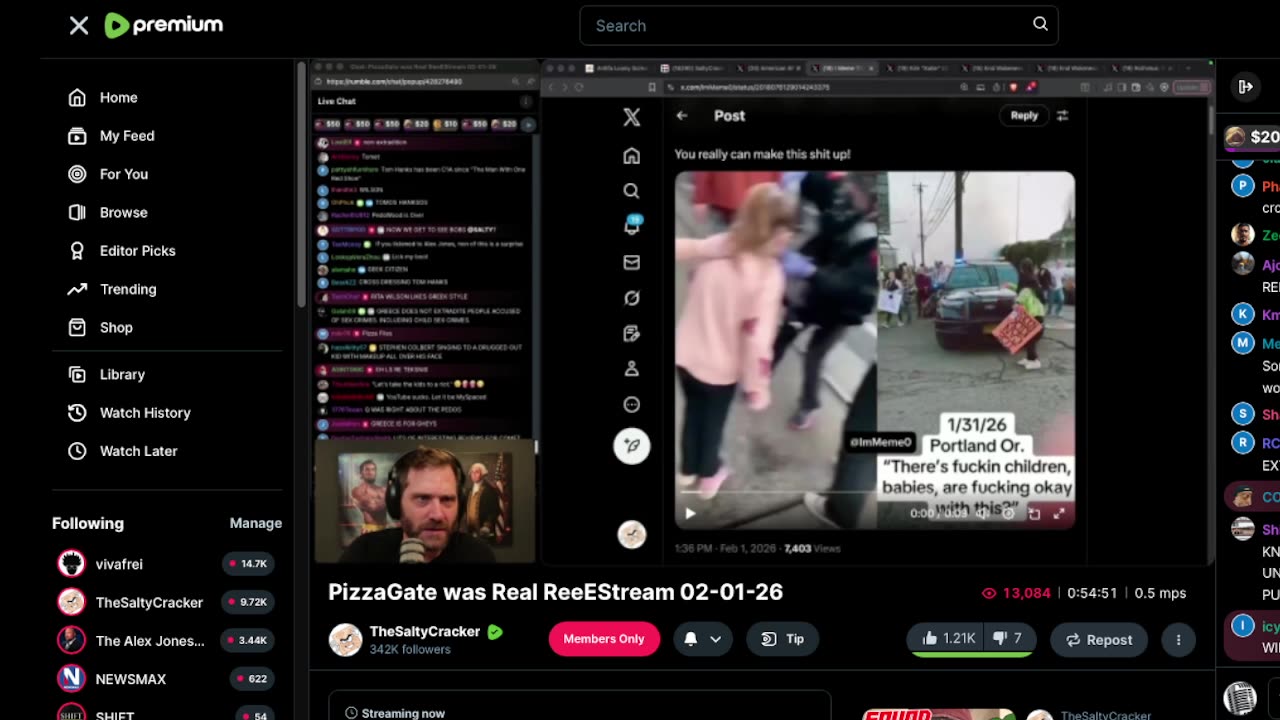Click the Members Only button

coord(604,639)
